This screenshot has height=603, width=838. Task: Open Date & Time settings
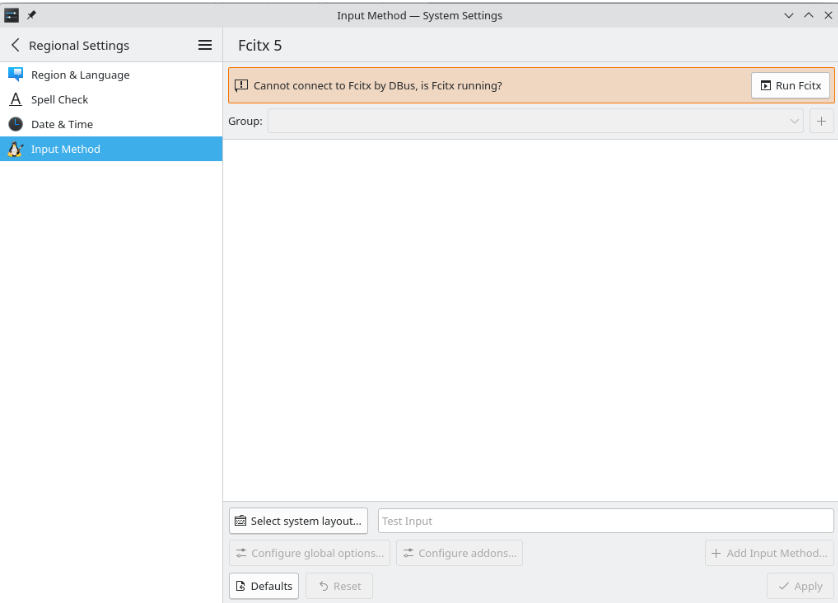[x=111, y=124]
